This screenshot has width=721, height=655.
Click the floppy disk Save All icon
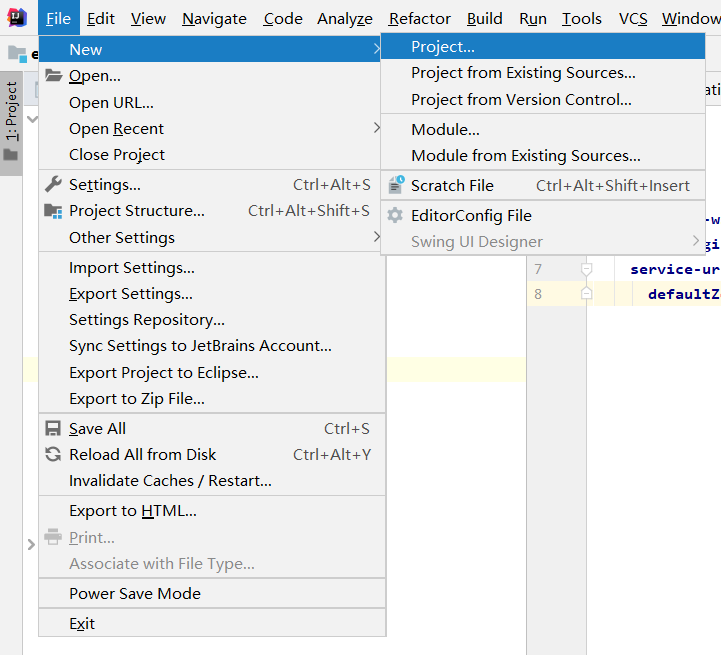point(53,428)
